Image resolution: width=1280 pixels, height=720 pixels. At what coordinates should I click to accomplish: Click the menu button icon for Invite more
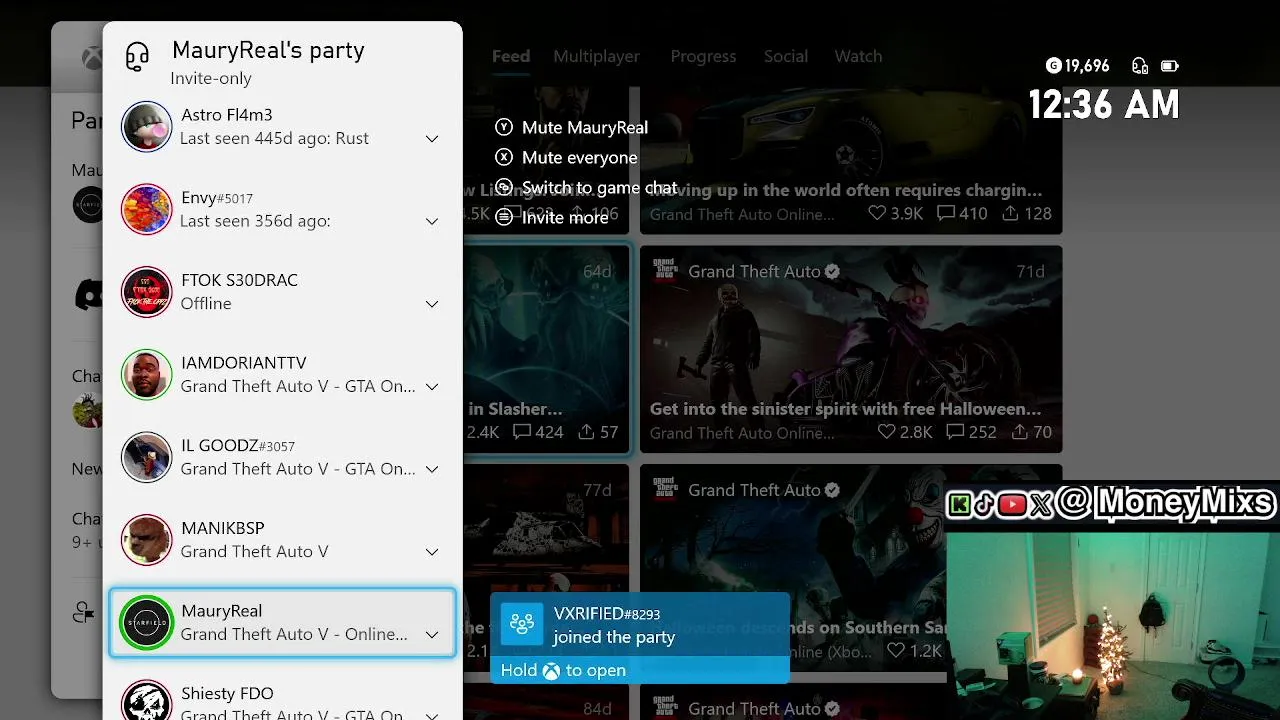click(x=504, y=217)
